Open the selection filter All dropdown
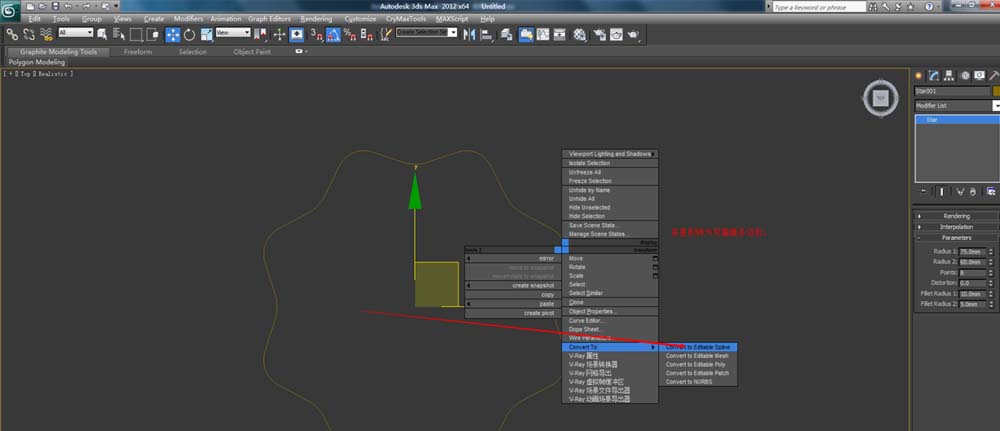 pyautogui.click(x=76, y=33)
